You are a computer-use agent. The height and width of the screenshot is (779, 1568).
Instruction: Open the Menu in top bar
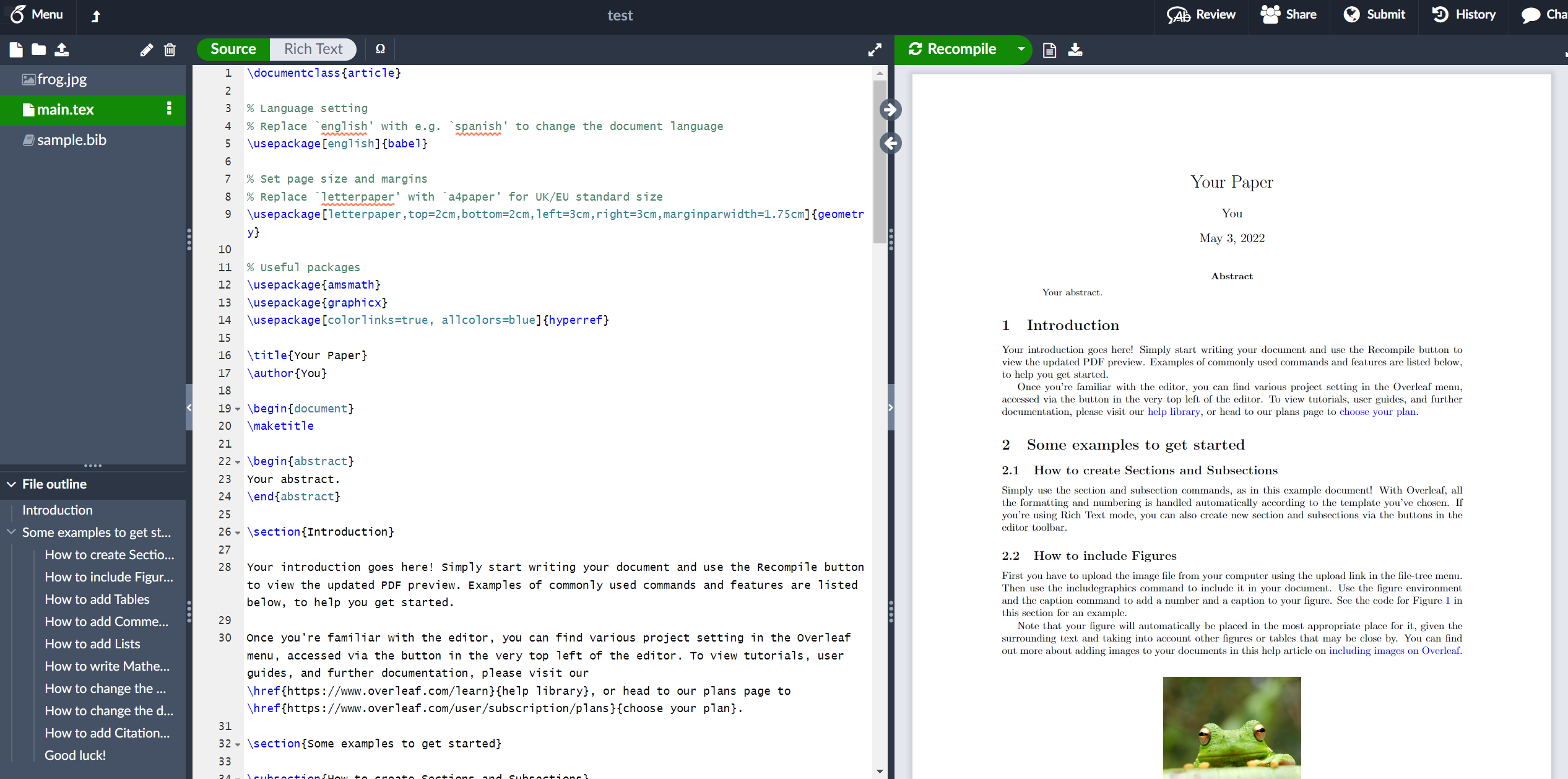click(37, 14)
